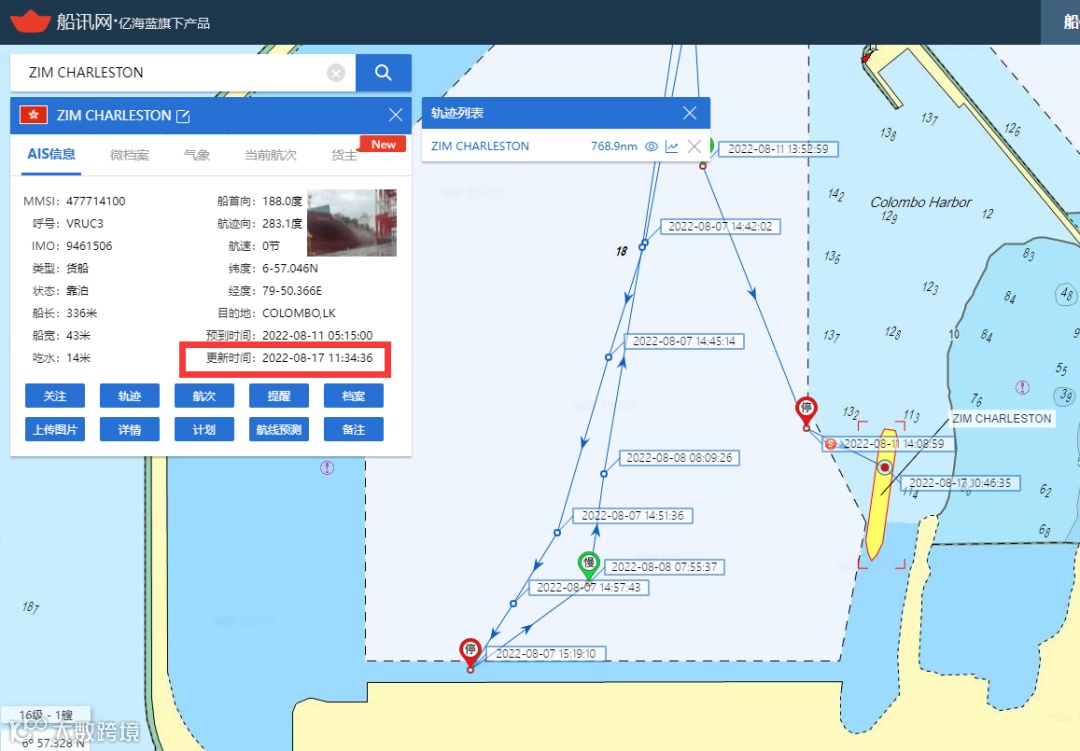Click the 提醒 button

[x=278, y=396]
